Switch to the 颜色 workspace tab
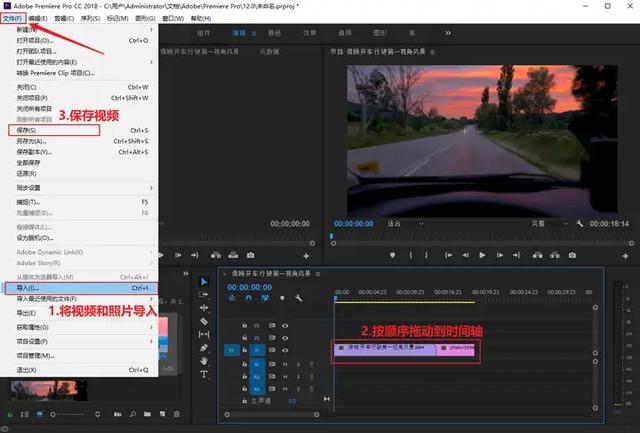 [x=274, y=33]
